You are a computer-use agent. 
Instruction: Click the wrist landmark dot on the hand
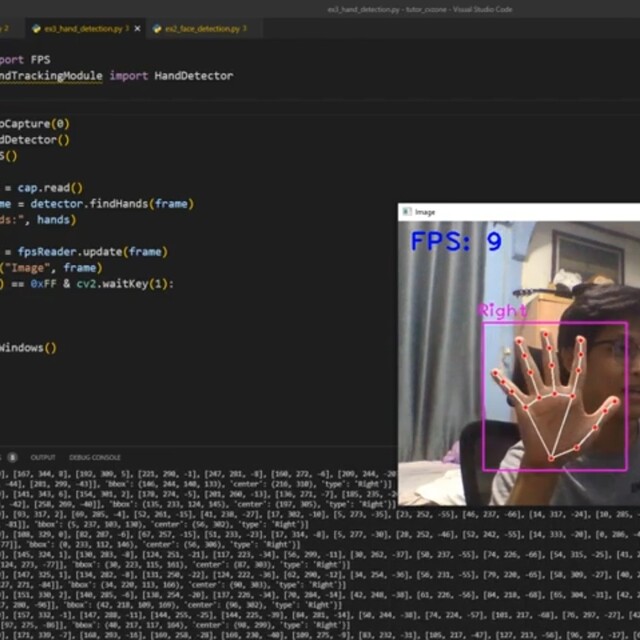pyautogui.click(x=550, y=458)
